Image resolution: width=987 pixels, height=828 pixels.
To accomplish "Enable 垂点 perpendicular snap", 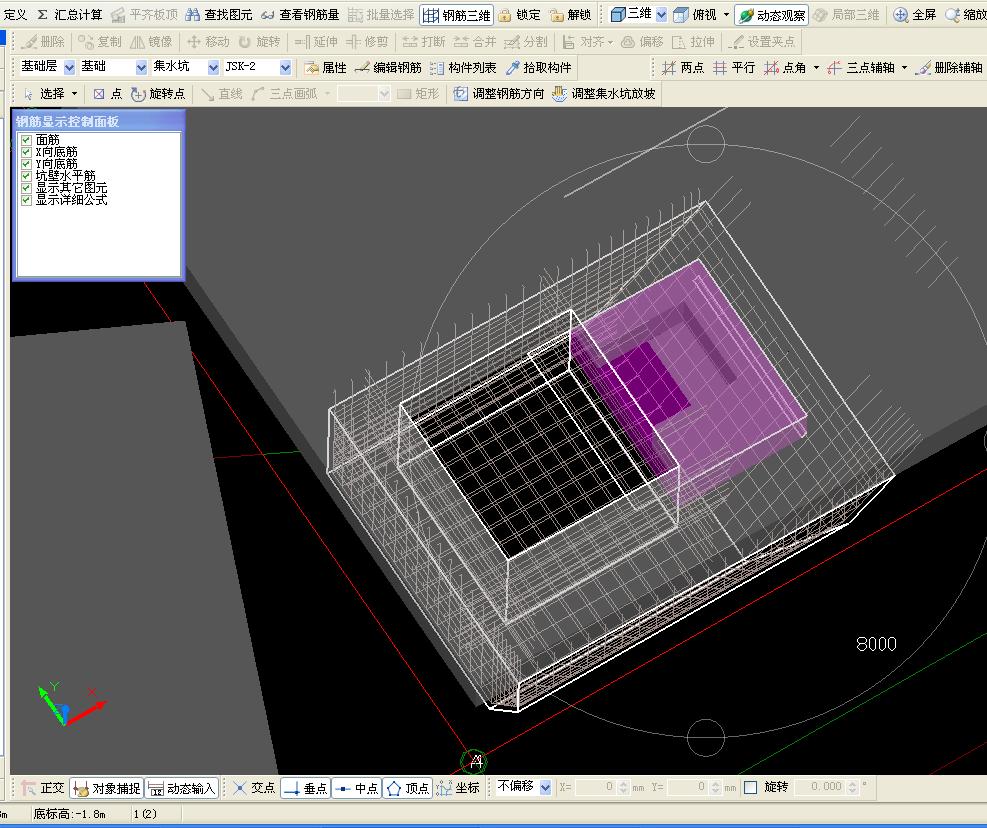I will coord(305,788).
